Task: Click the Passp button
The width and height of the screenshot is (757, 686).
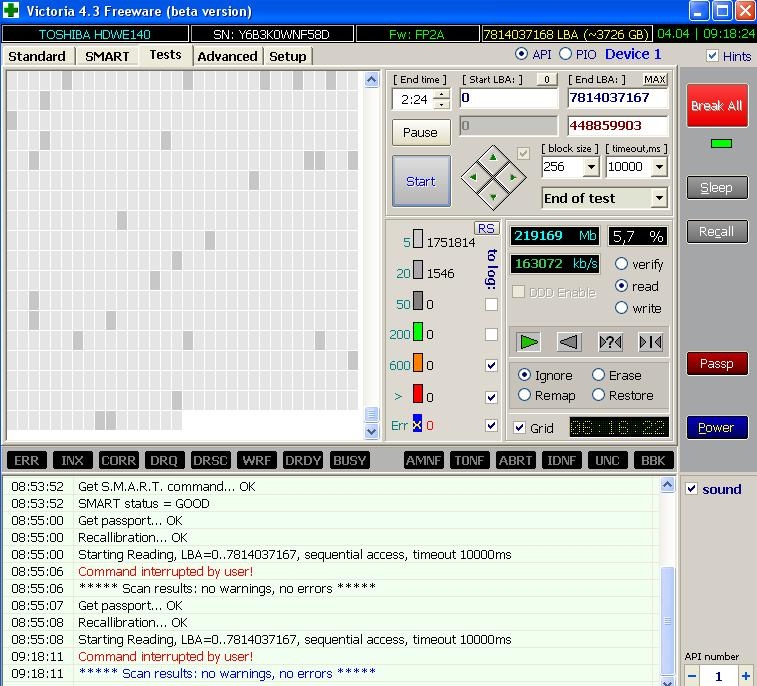Action: [x=716, y=363]
